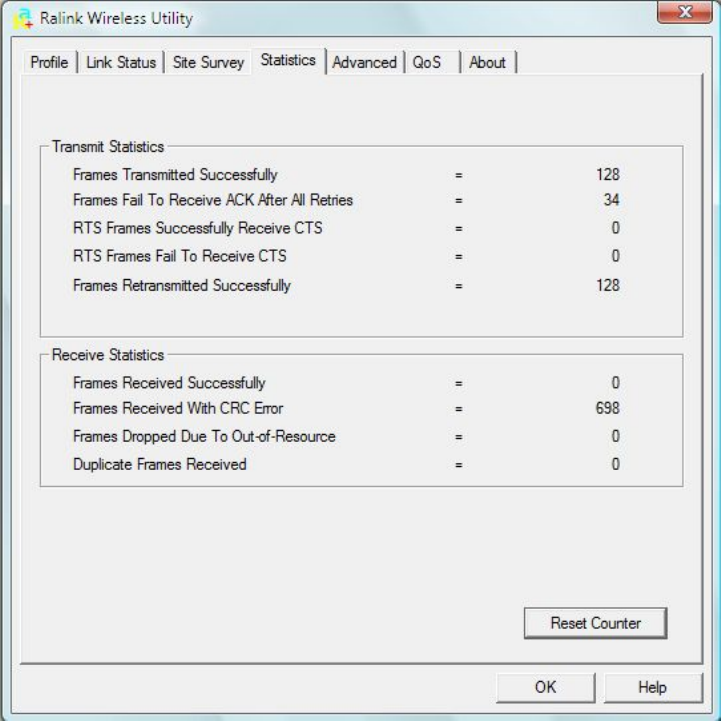721x721 pixels.
Task: Show the About tab
Action: click(487, 62)
